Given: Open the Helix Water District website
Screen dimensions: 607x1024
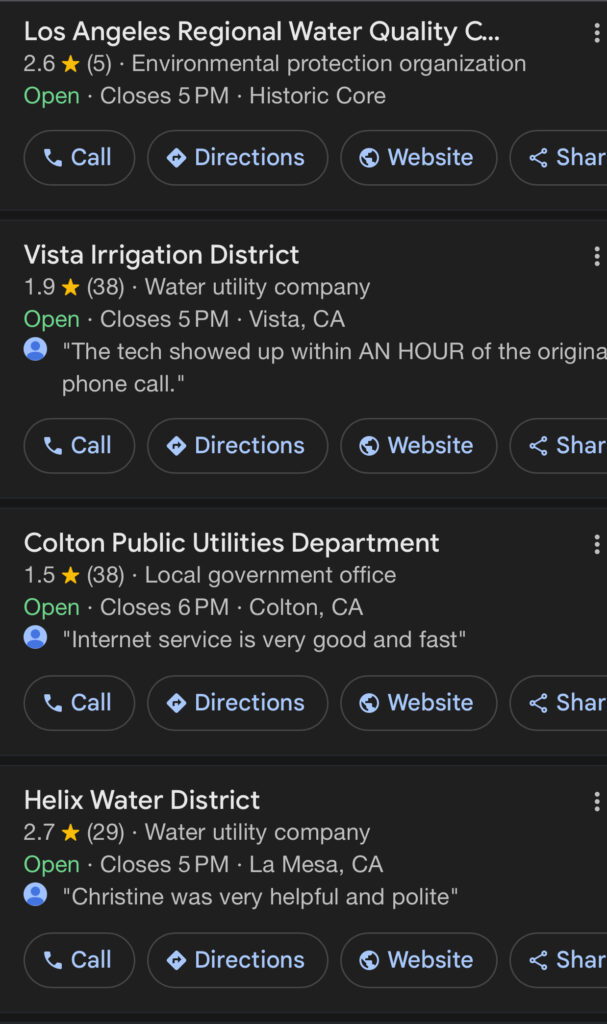Looking at the screenshot, I should click(x=418, y=959).
